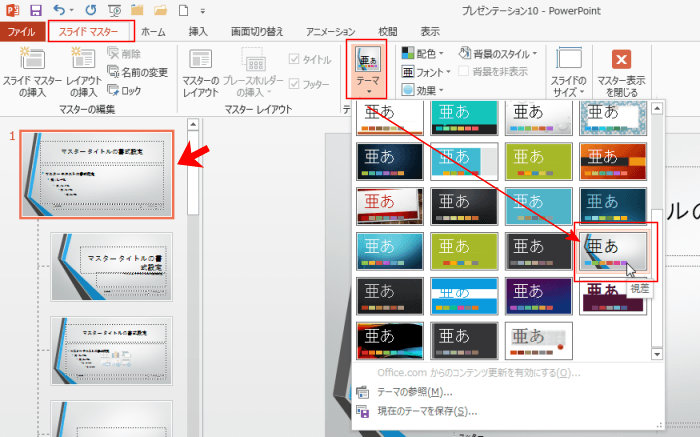700x437 pixels.
Task: Click the Redo/Repeat icon
Action: pos(91,10)
